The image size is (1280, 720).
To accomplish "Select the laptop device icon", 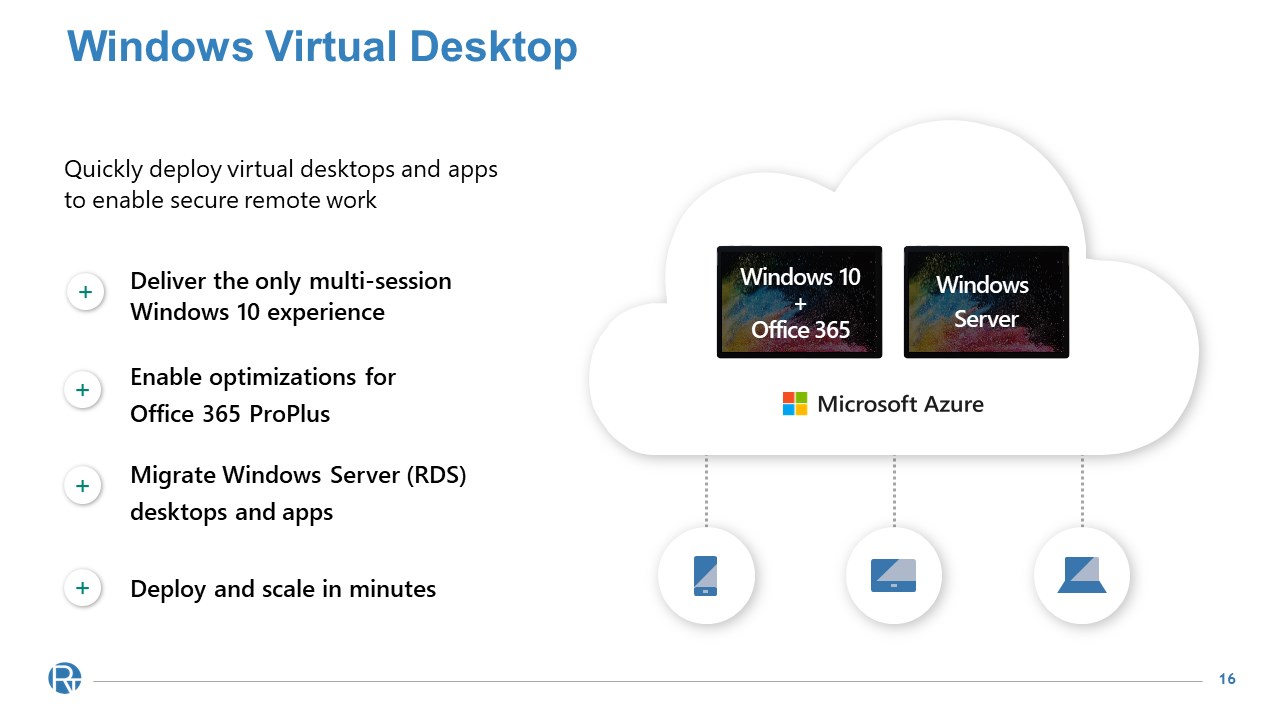I will tap(1082, 576).
